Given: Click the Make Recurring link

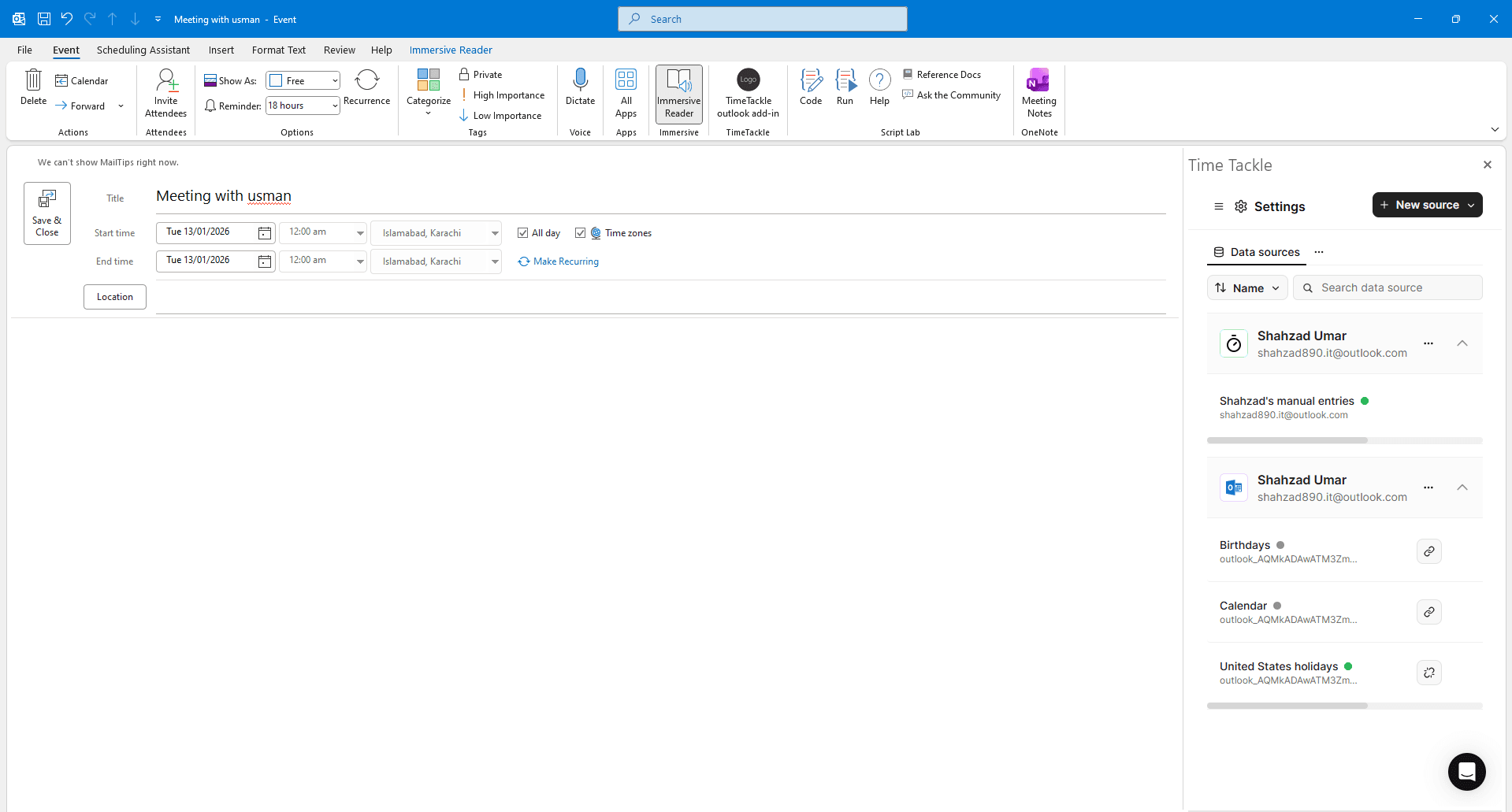Looking at the screenshot, I should (558, 261).
